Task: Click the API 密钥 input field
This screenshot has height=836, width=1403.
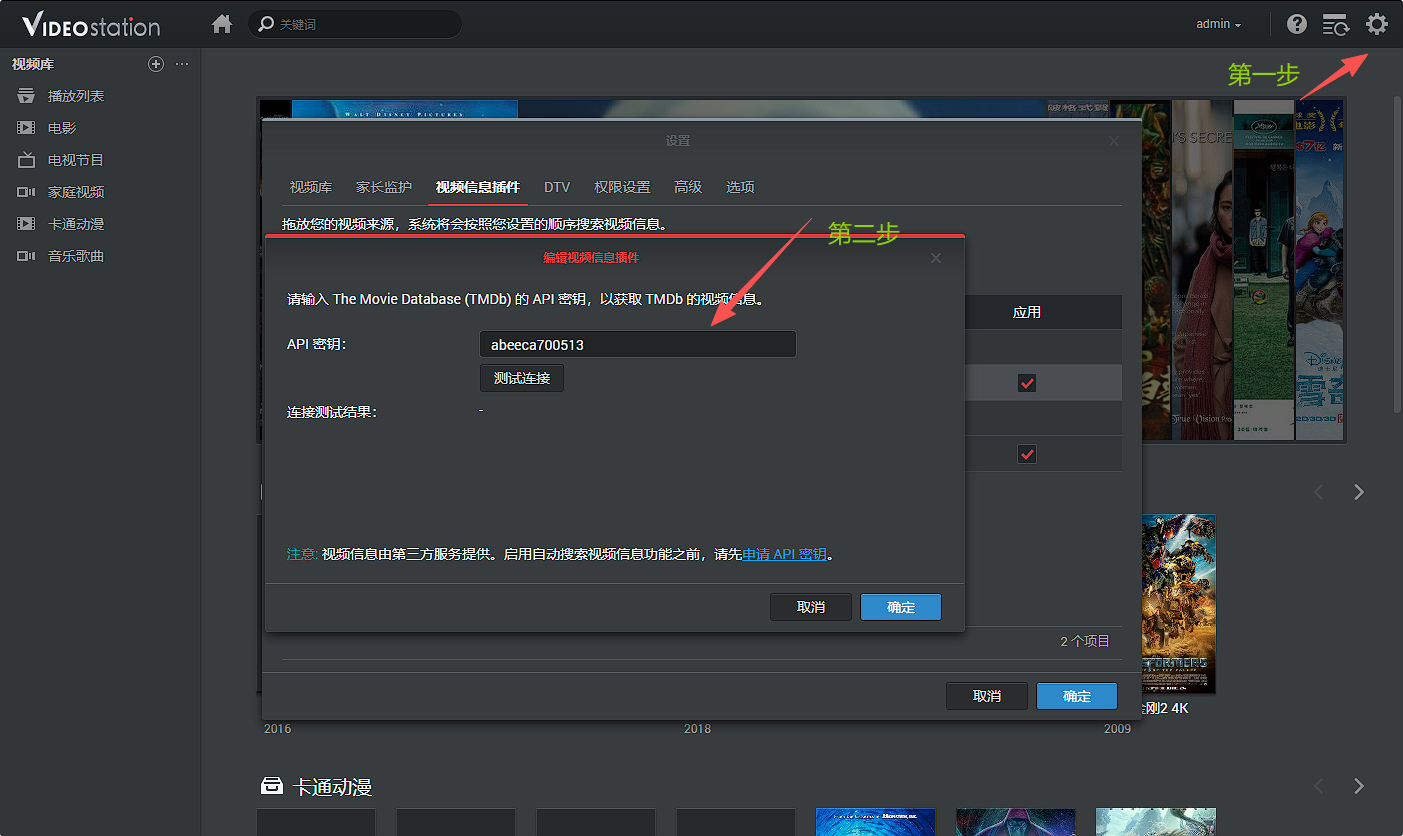Action: [638, 344]
